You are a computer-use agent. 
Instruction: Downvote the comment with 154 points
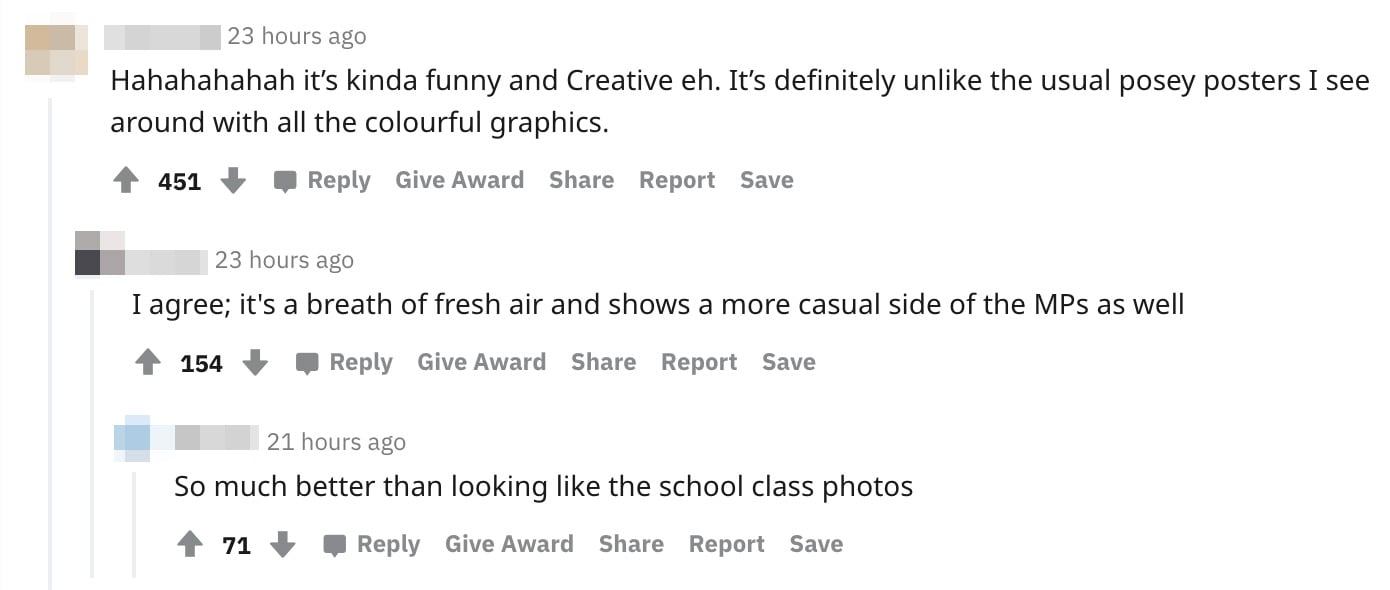[x=255, y=363]
